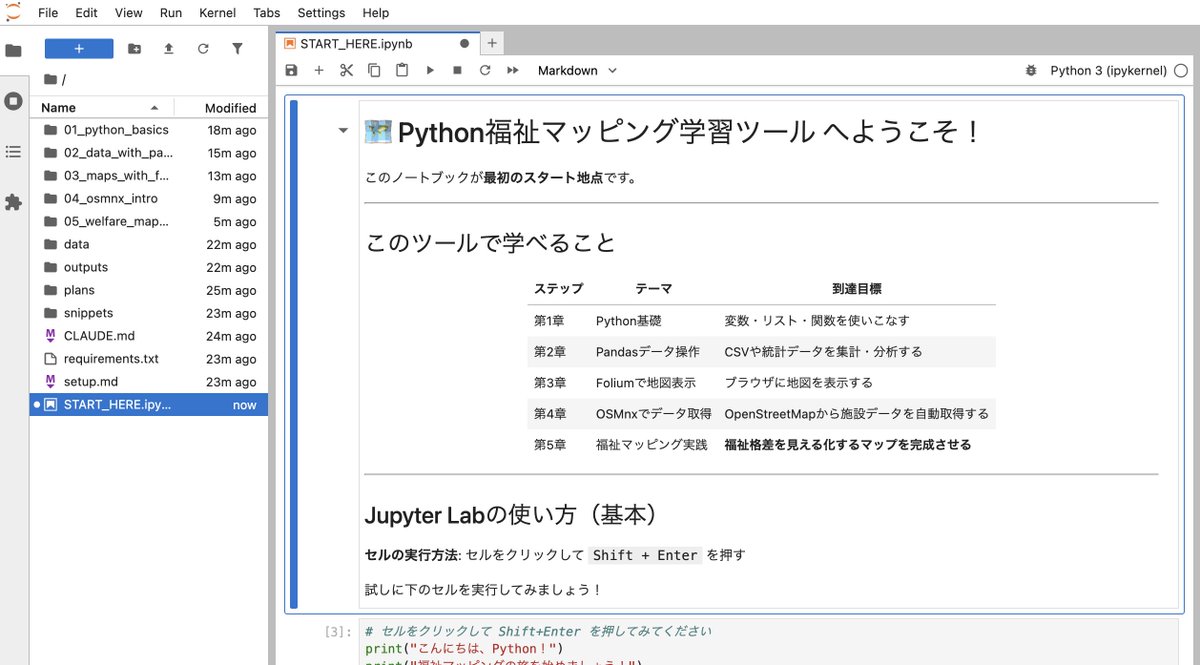Open the cell type Markdown dropdown
Screen dimensions: 1200x665
(577, 70)
